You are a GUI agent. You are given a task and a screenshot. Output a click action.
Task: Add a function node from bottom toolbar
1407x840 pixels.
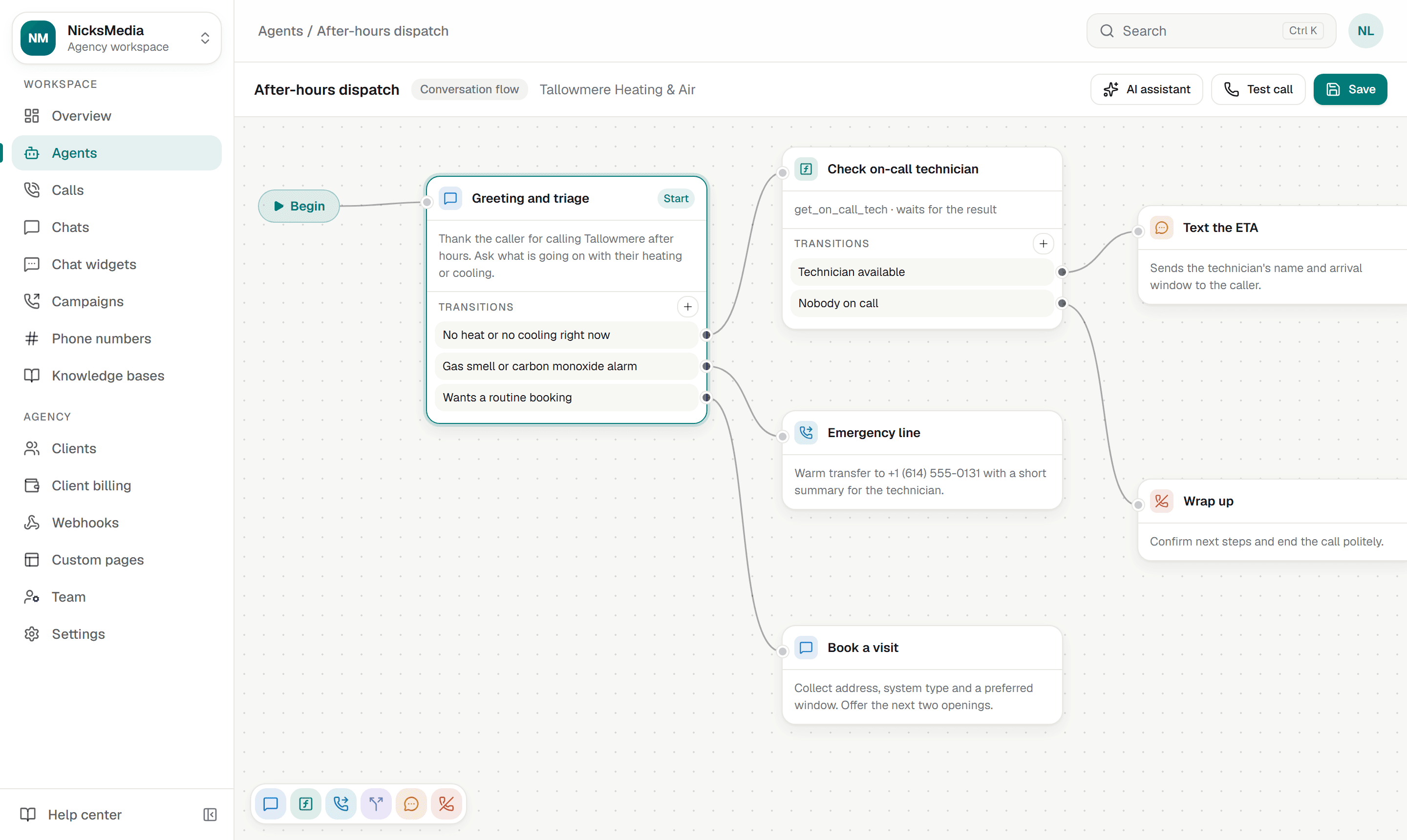point(306,803)
